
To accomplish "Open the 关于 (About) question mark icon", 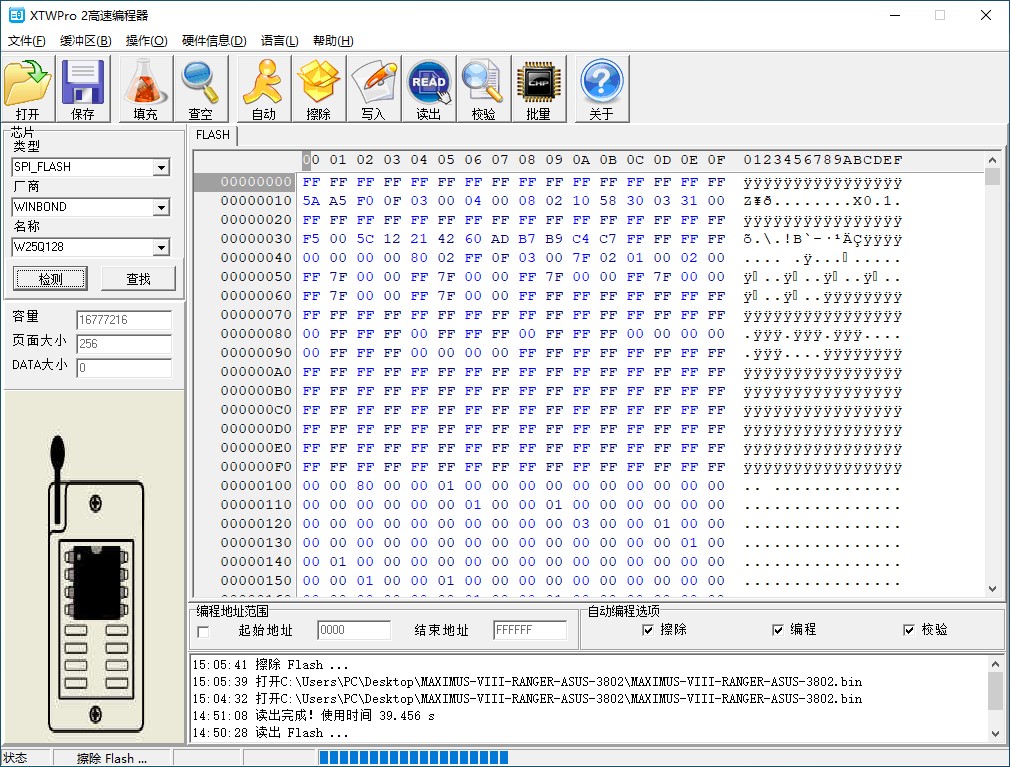I will [x=601, y=84].
